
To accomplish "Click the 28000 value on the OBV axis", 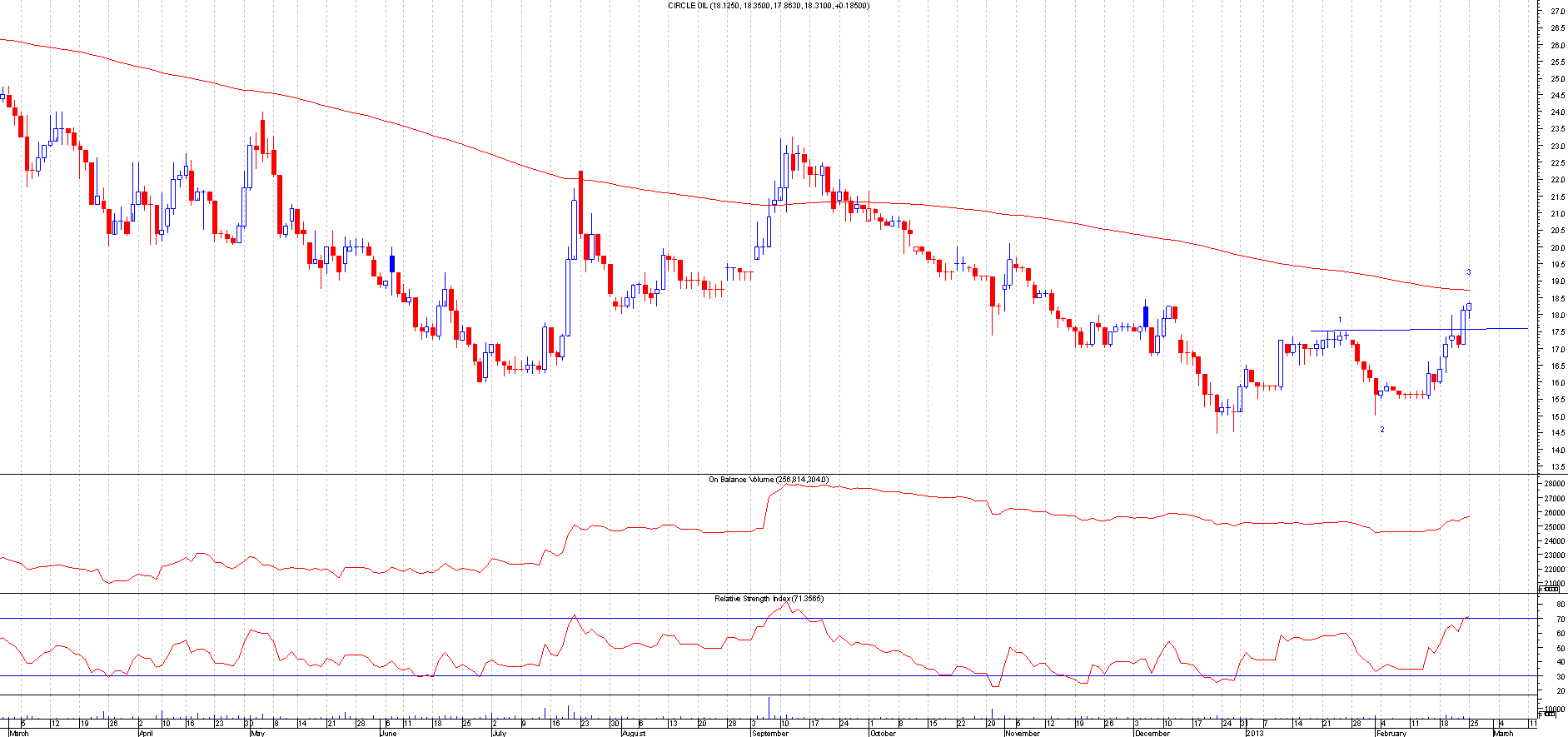I will (1554, 484).
